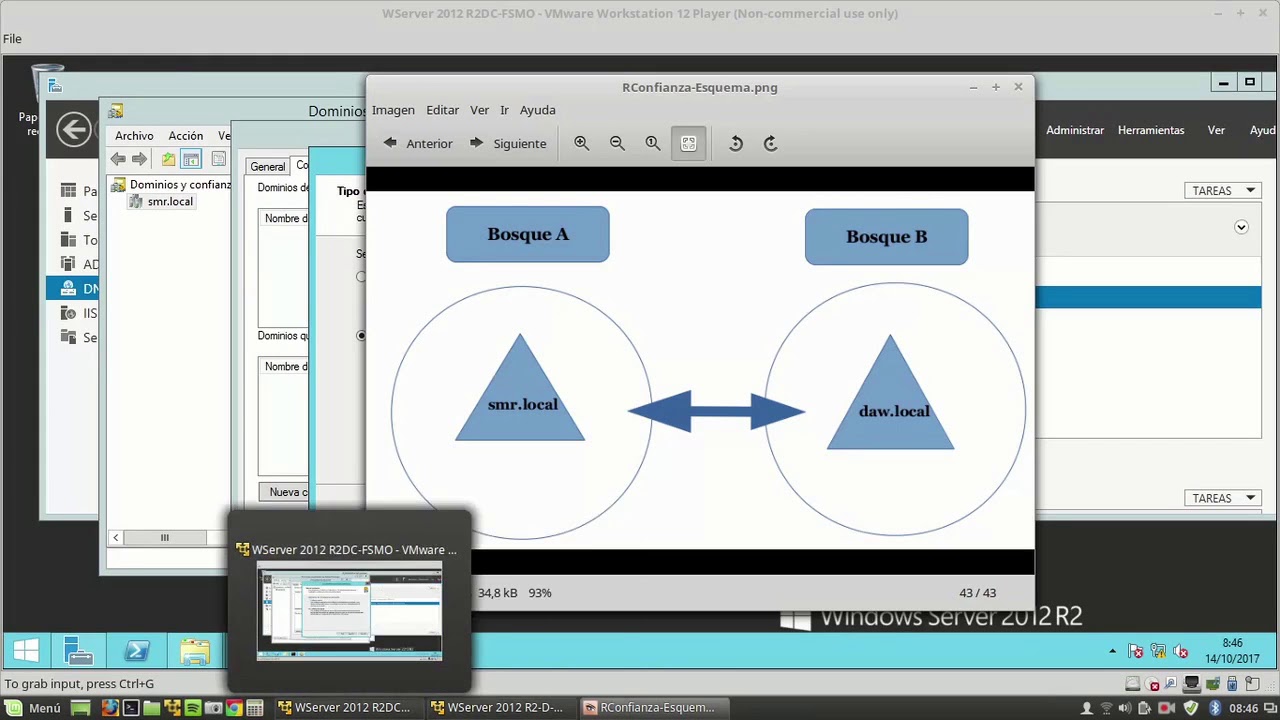Click host volume icon in Mint tray
Image resolution: width=1280 pixels, height=720 pixels.
pyautogui.click(x=1125, y=708)
